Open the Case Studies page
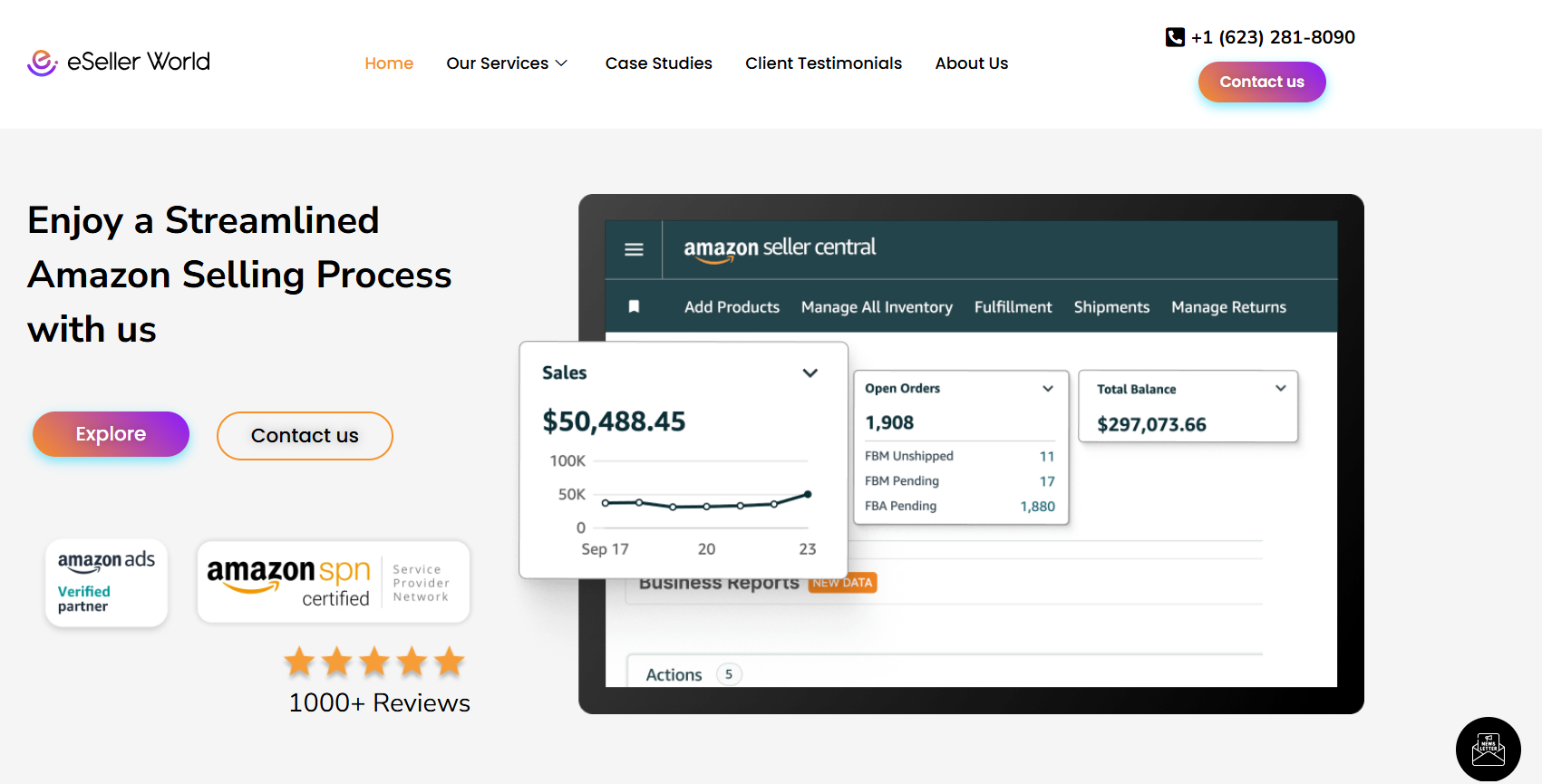 (659, 63)
